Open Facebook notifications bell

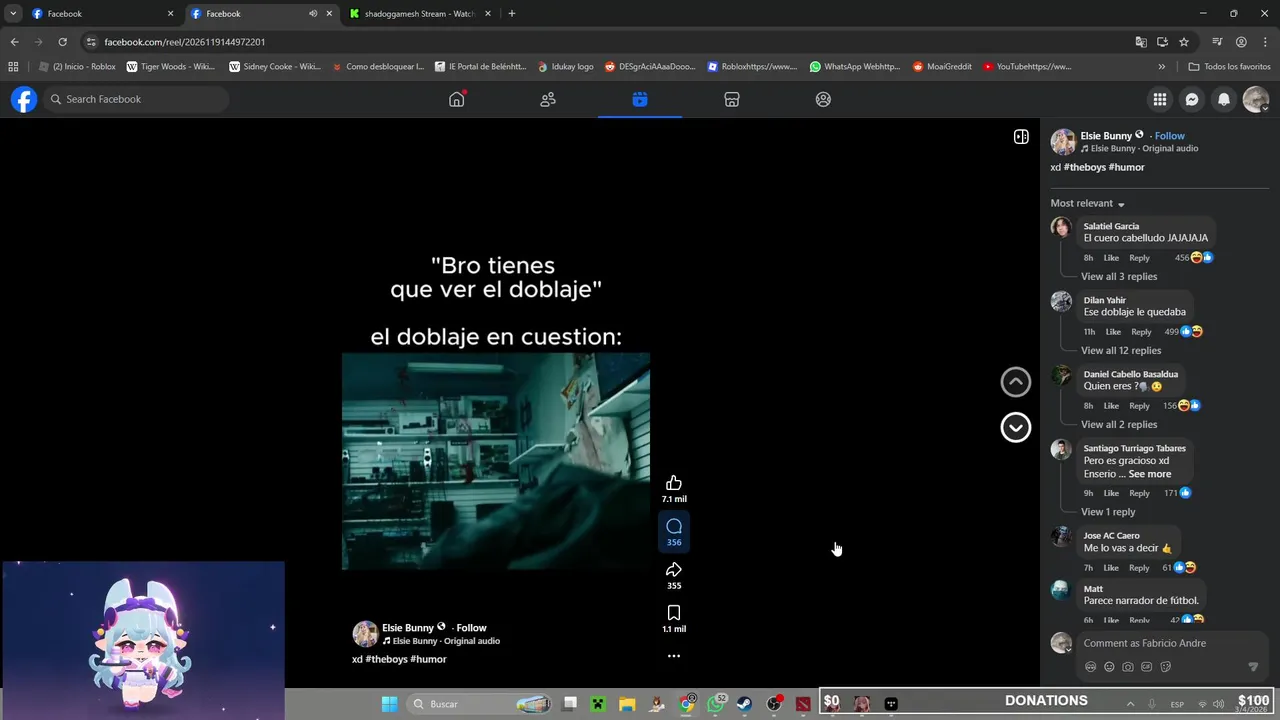[x=1224, y=99]
